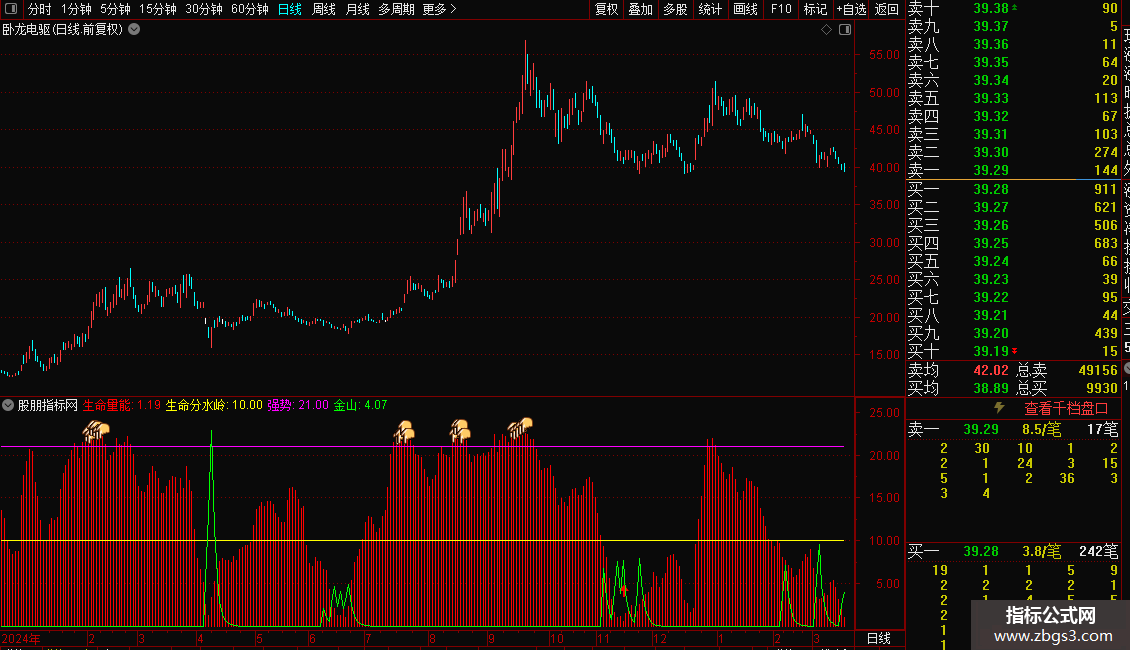Click the 总买 total 9930
Image resolution: width=1130 pixels, height=650 pixels.
1101,388
